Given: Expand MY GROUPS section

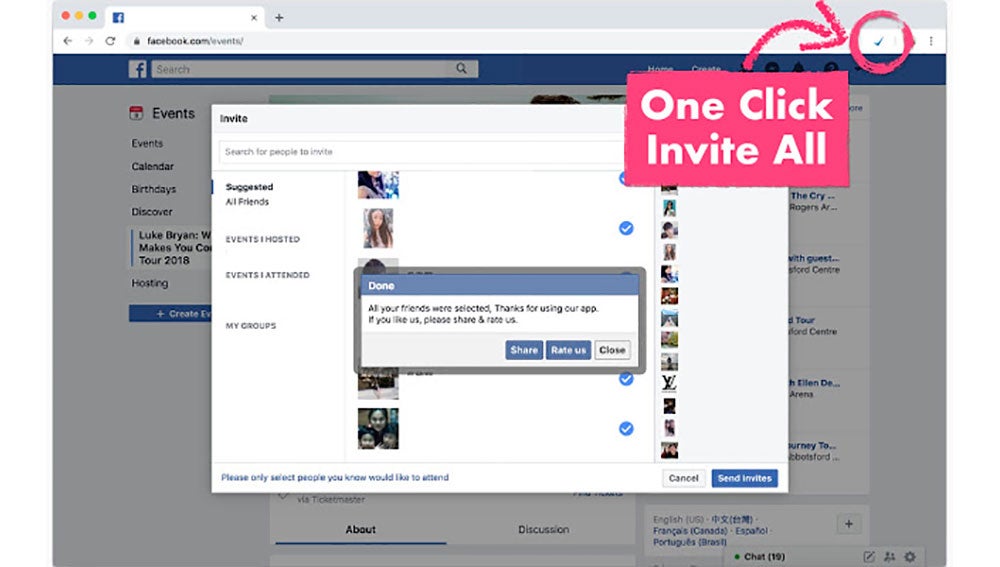Looking at the screenshot, I should [x=251, y=325].
